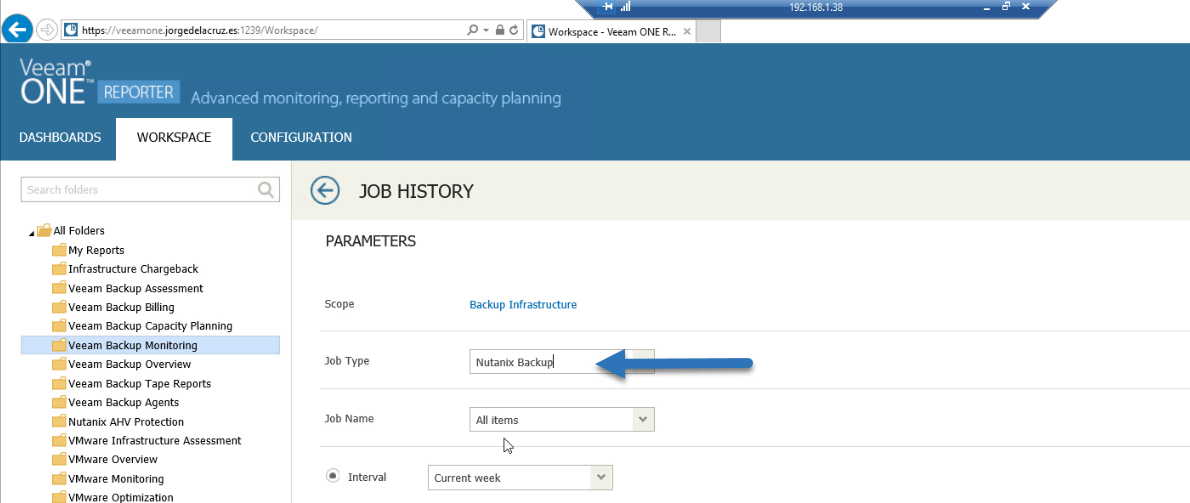Click the Veeam Backup Overview folder icon
The image size is (1190, 503).
pos(59,364)
